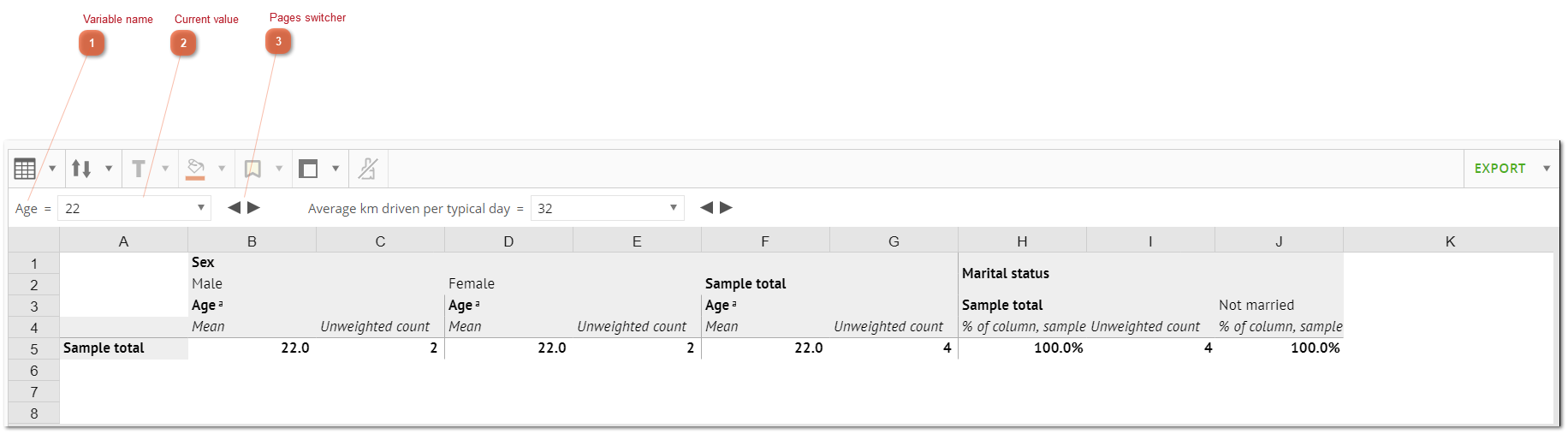1568x434 pixels.
Task: Open the Age value combo box showing 22
Action: 134,208
